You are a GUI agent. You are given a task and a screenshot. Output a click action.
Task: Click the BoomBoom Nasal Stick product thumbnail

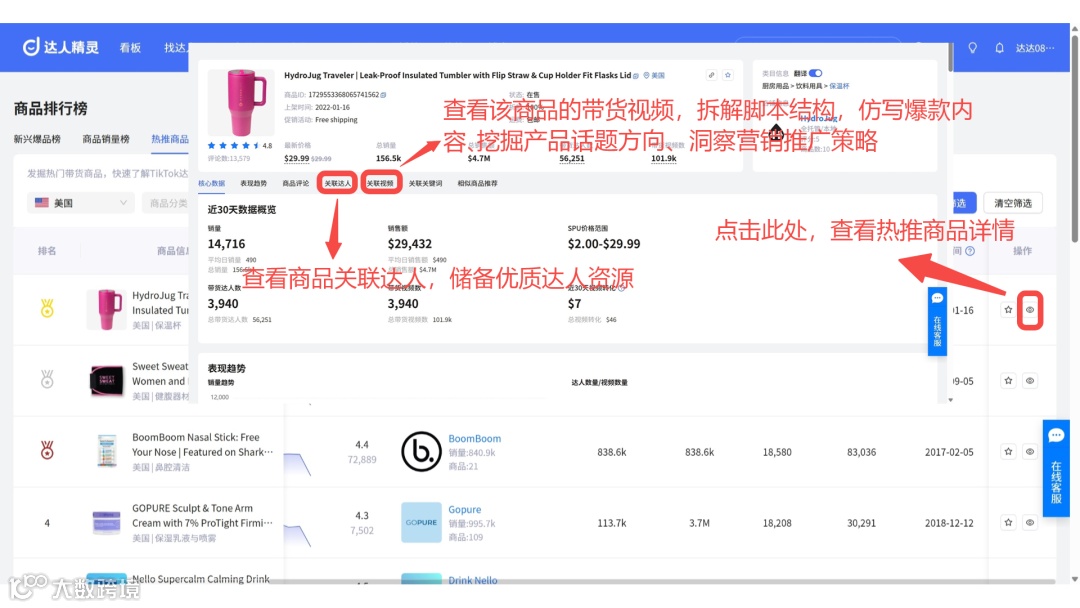107,451
